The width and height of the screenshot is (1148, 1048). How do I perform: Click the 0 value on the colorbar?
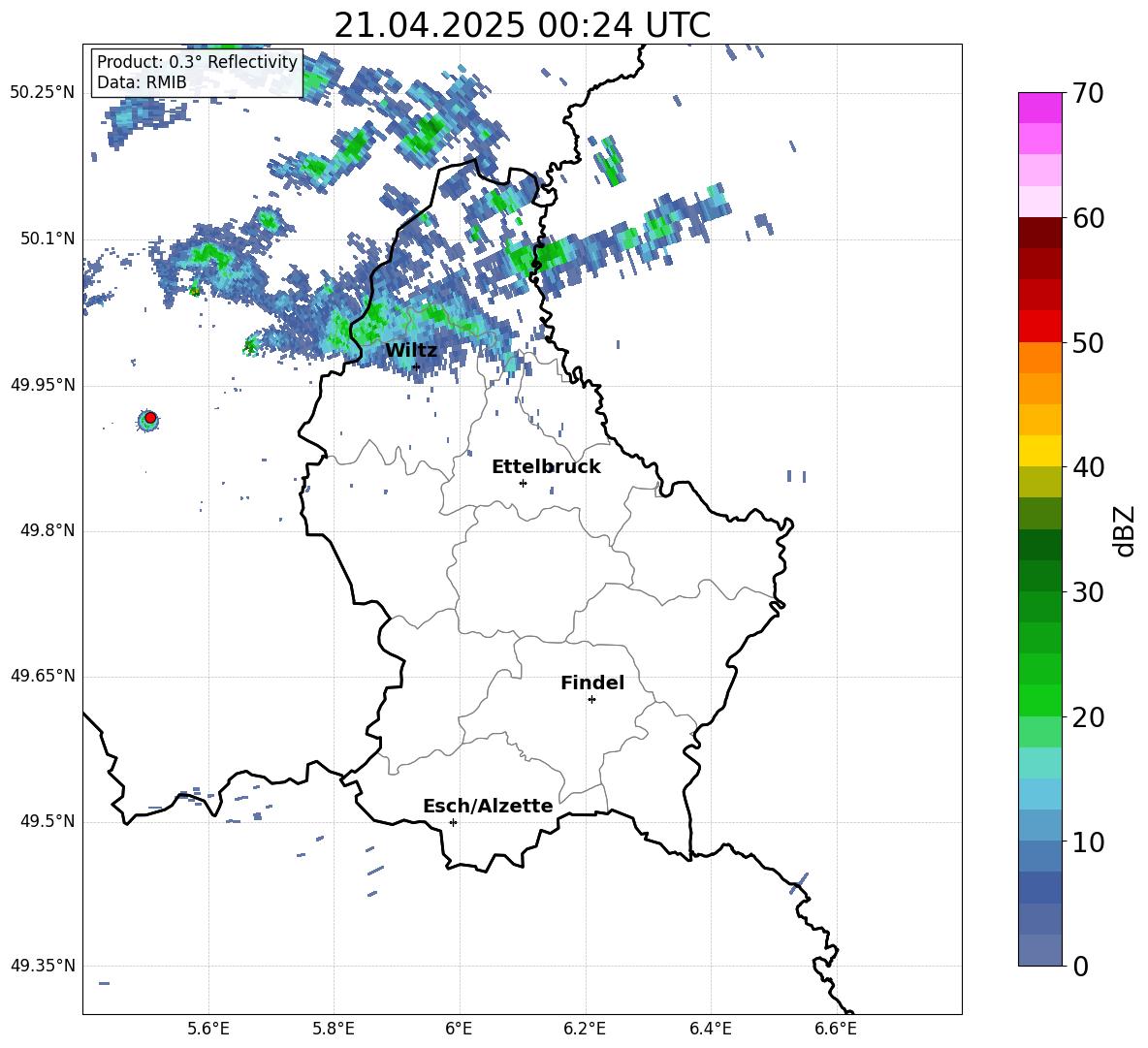pos(1080,966)
